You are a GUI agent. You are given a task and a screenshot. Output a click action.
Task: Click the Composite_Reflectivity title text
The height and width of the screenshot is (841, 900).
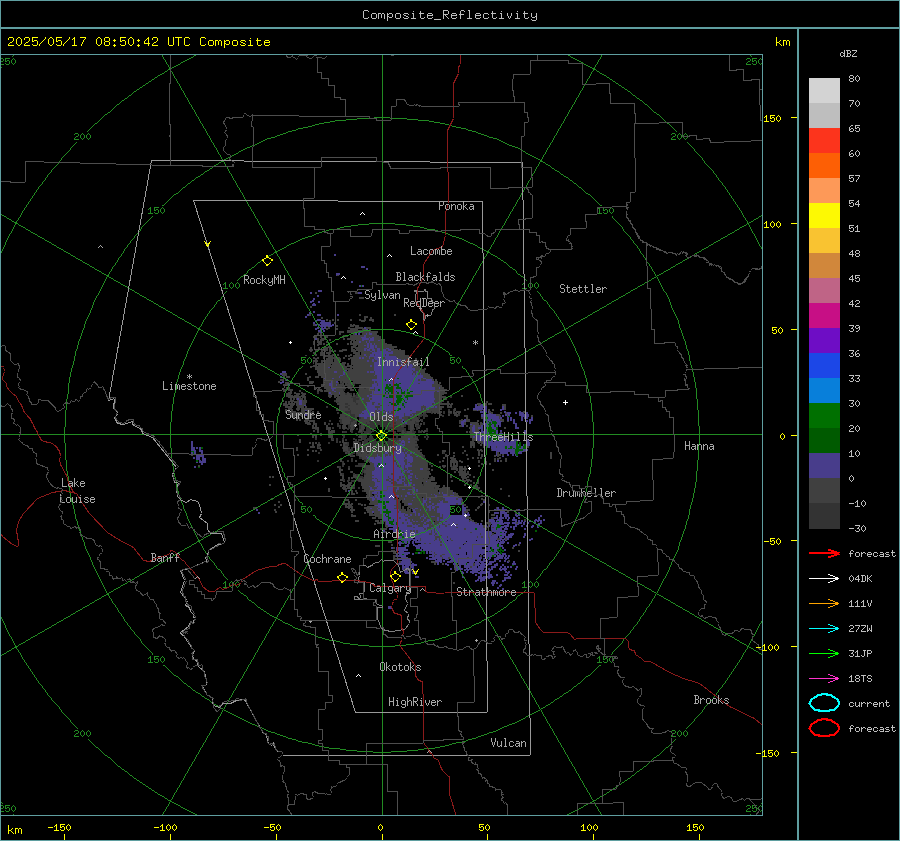449,15
